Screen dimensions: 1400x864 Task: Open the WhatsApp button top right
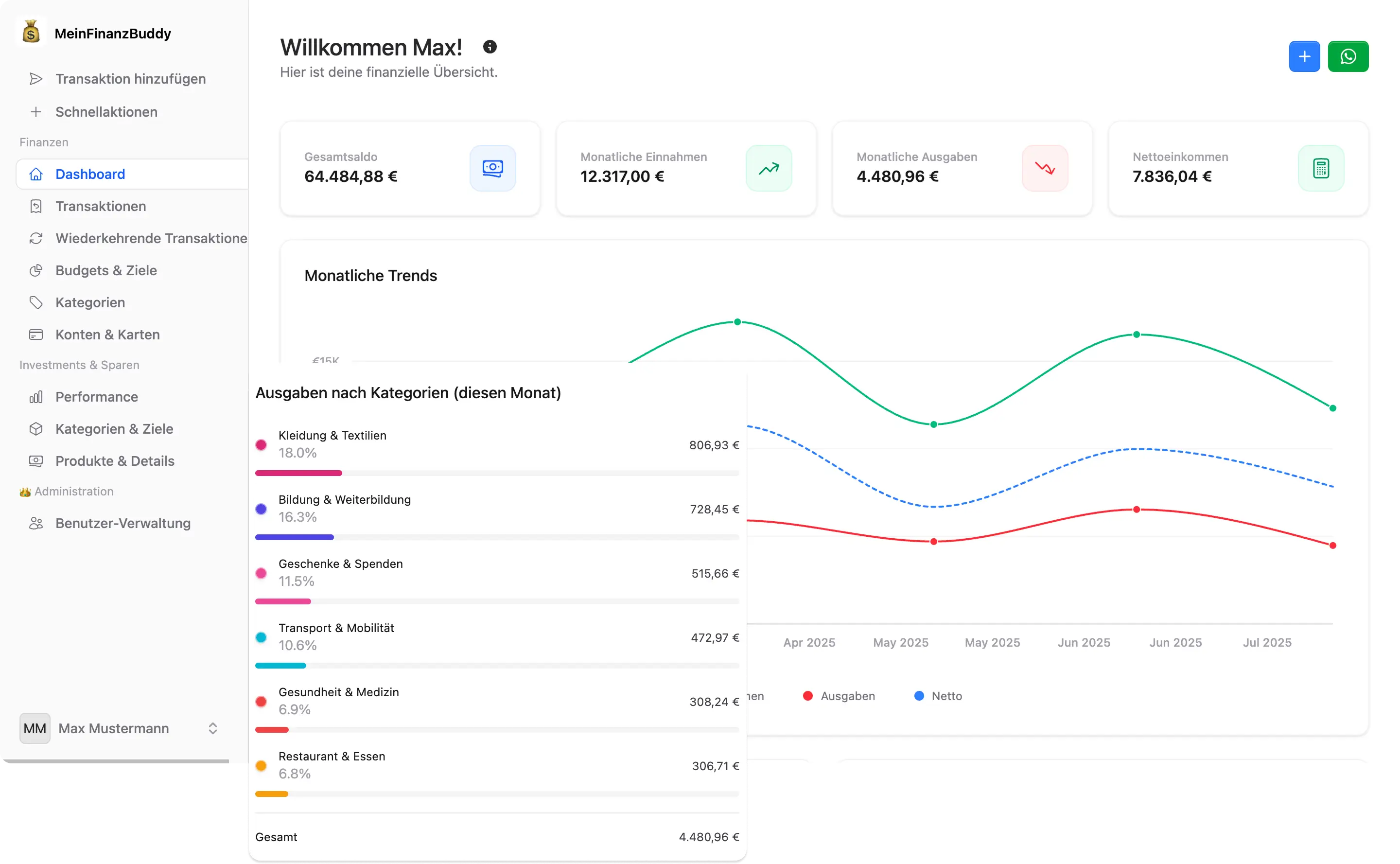[x=1348, y=55]
